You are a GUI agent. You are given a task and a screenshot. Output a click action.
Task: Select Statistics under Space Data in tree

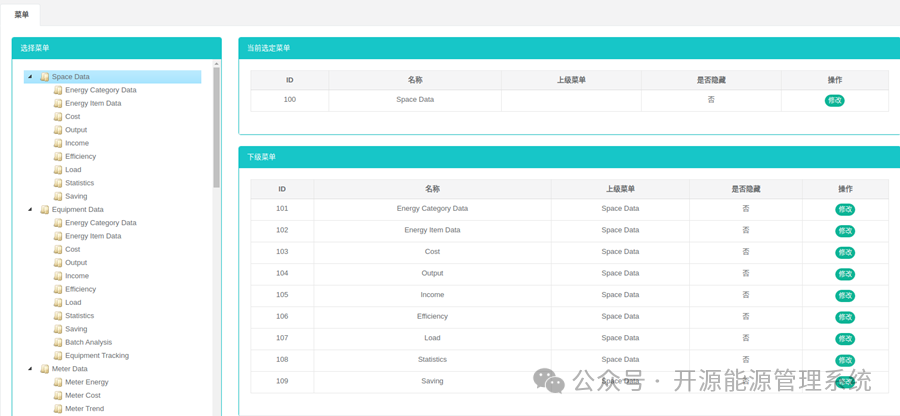79,183
